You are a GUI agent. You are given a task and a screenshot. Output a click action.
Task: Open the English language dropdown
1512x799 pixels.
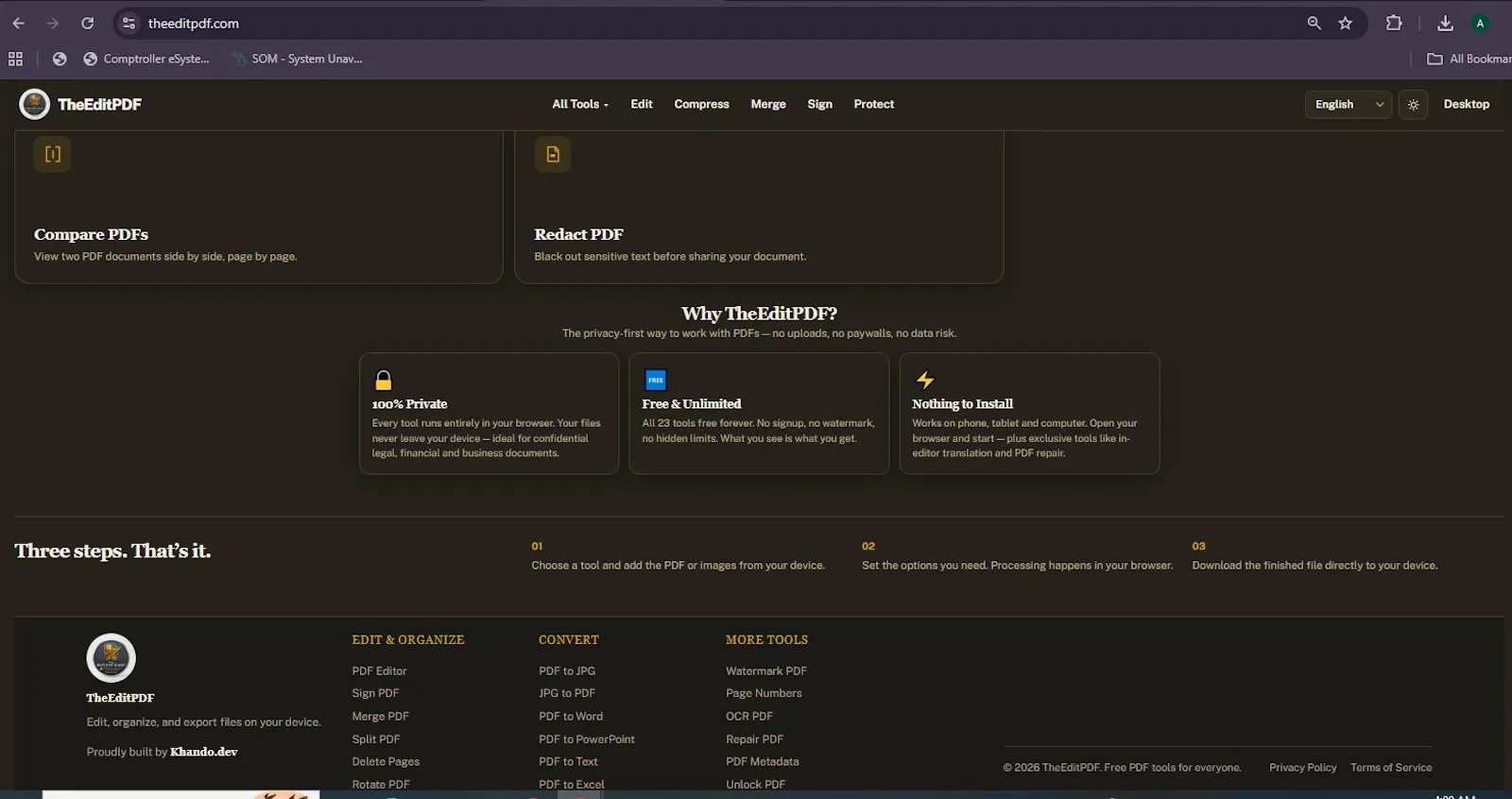(x=1349, y=105)
